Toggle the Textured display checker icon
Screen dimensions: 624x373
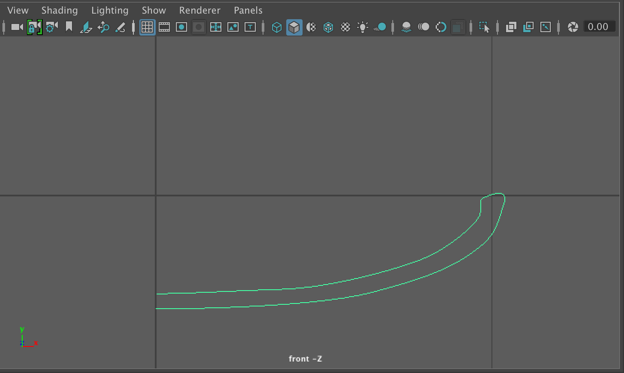coord(345,27)
